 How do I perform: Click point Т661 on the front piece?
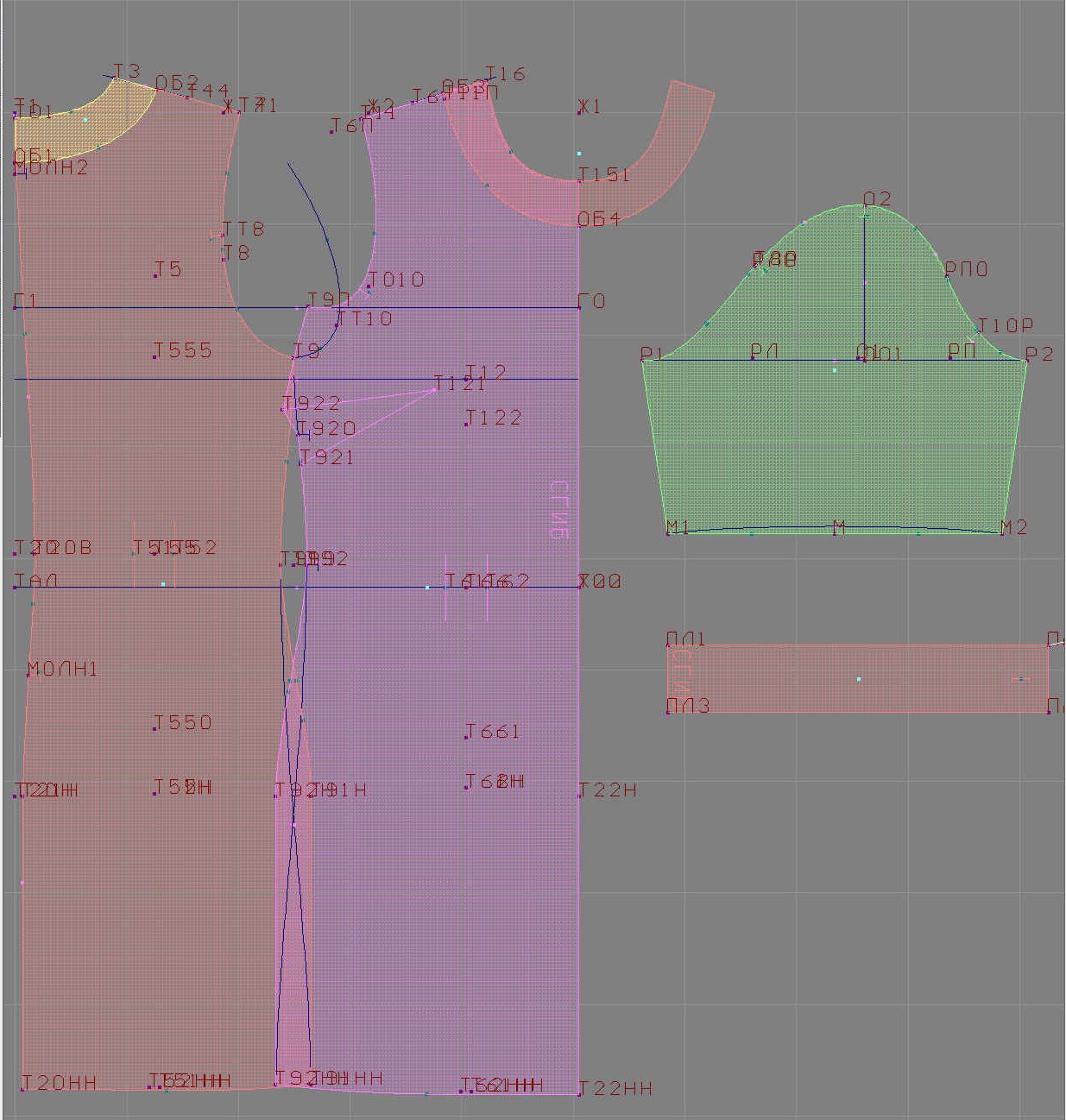(467, 737)
